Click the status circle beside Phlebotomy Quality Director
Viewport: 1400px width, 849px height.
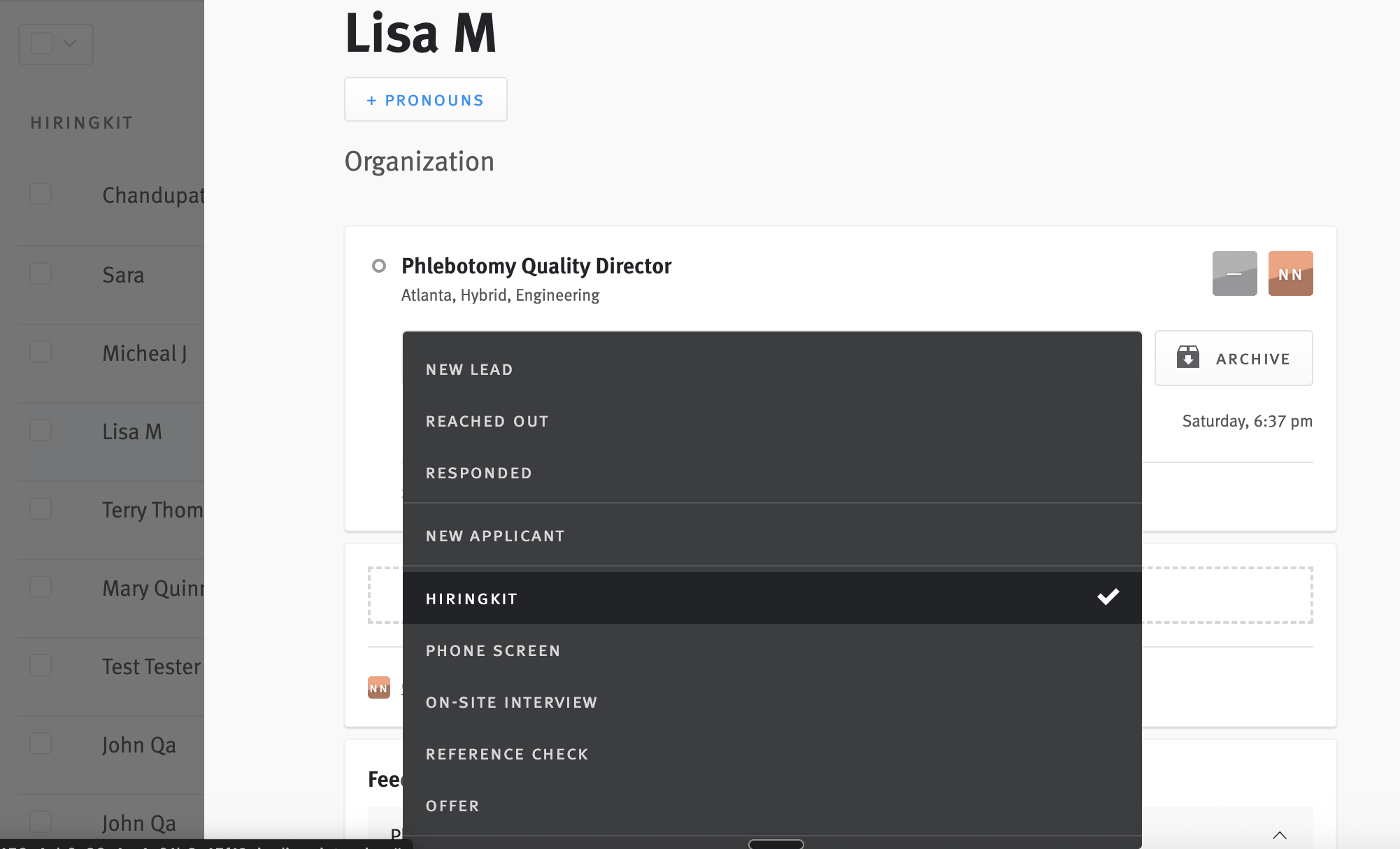(379, 266)
